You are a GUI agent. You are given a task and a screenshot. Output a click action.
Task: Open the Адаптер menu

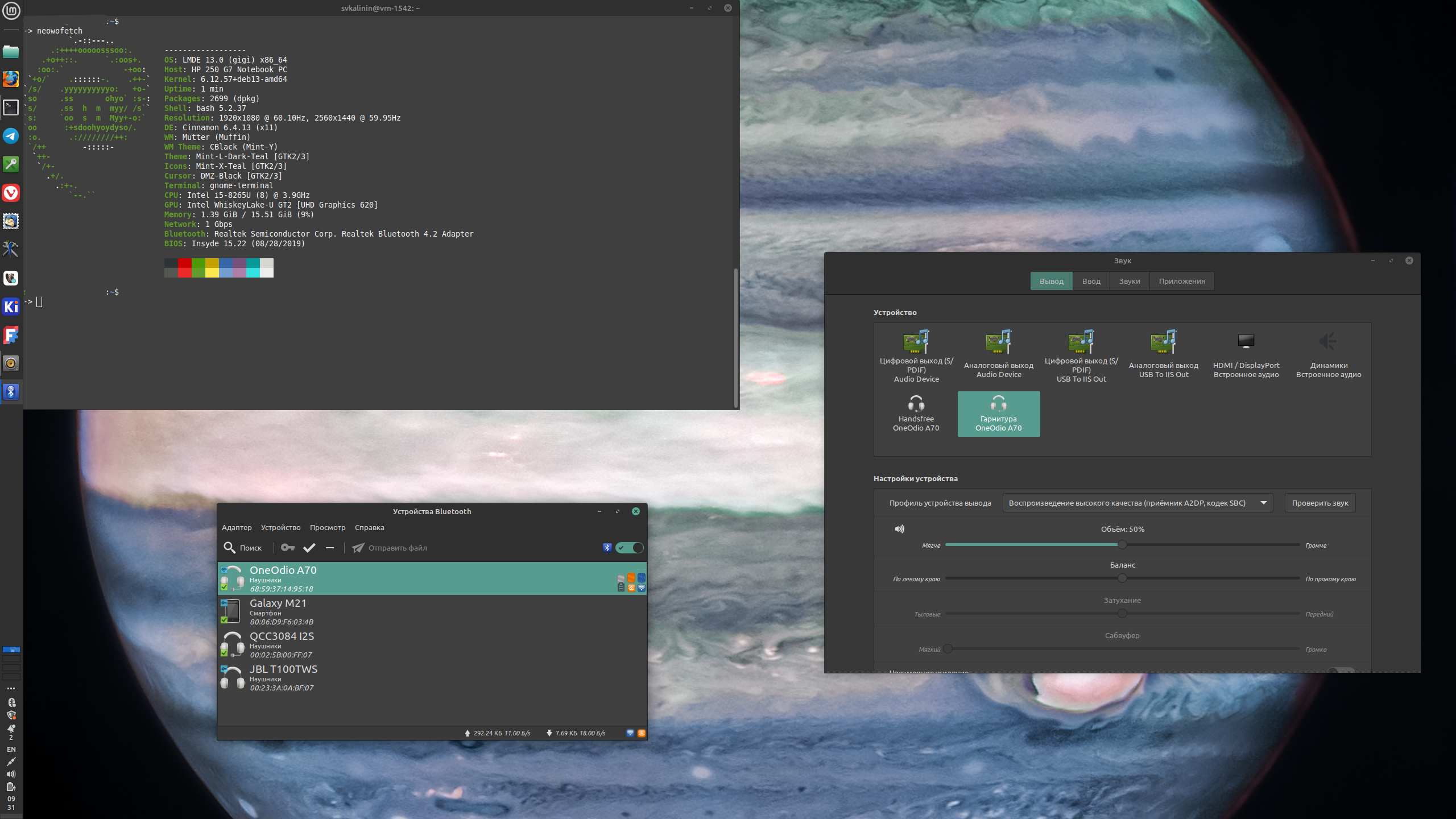point(237,527)
